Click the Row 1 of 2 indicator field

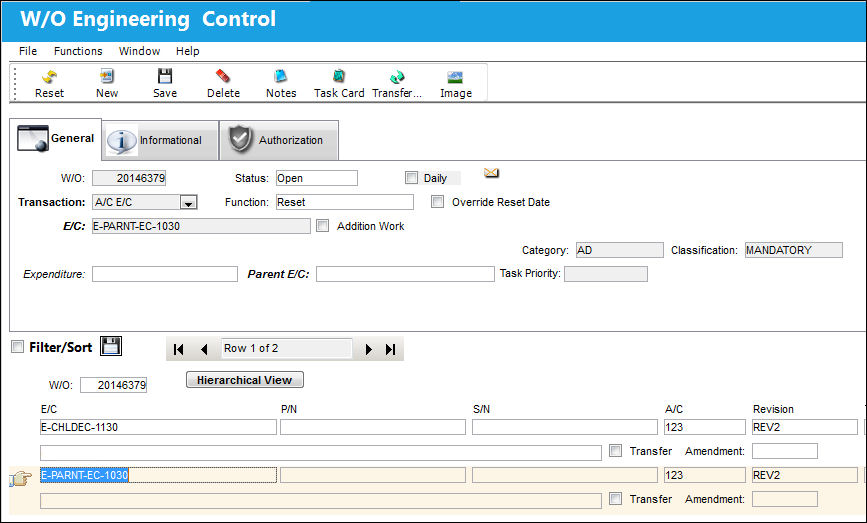(x=286, y=348)
